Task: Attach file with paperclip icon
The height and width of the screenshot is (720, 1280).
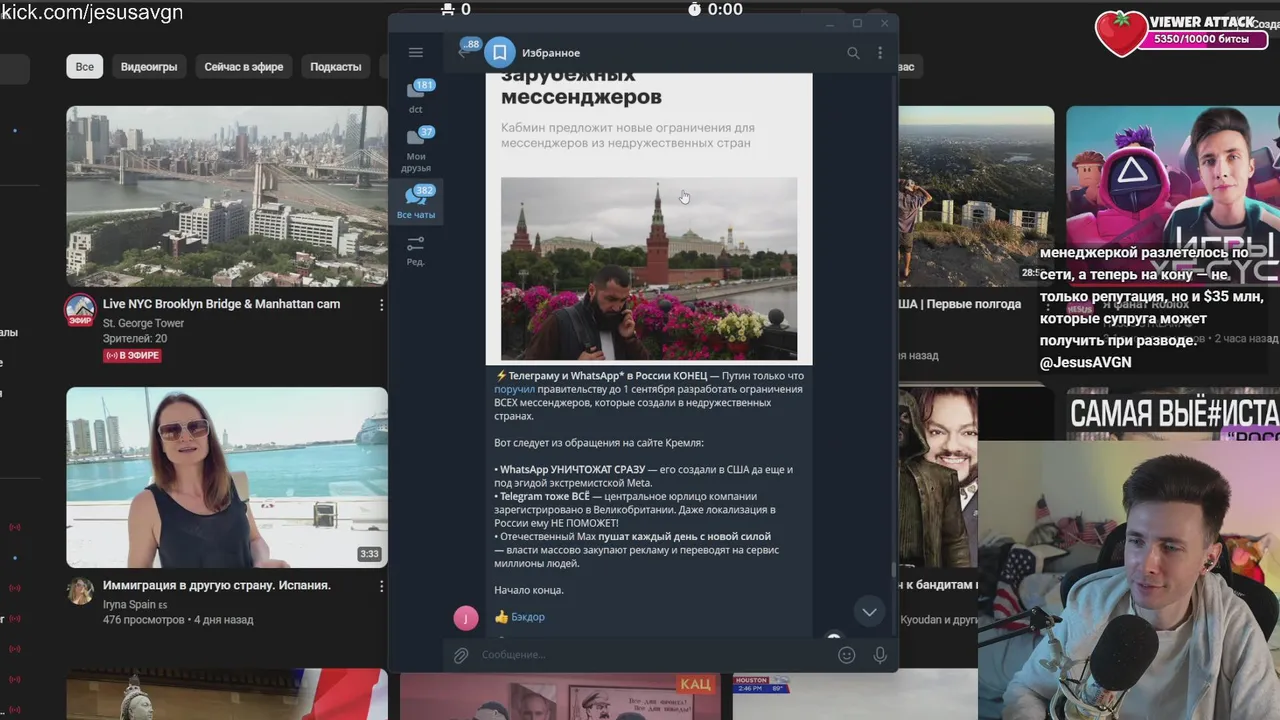Action: [x=461, y=655]
